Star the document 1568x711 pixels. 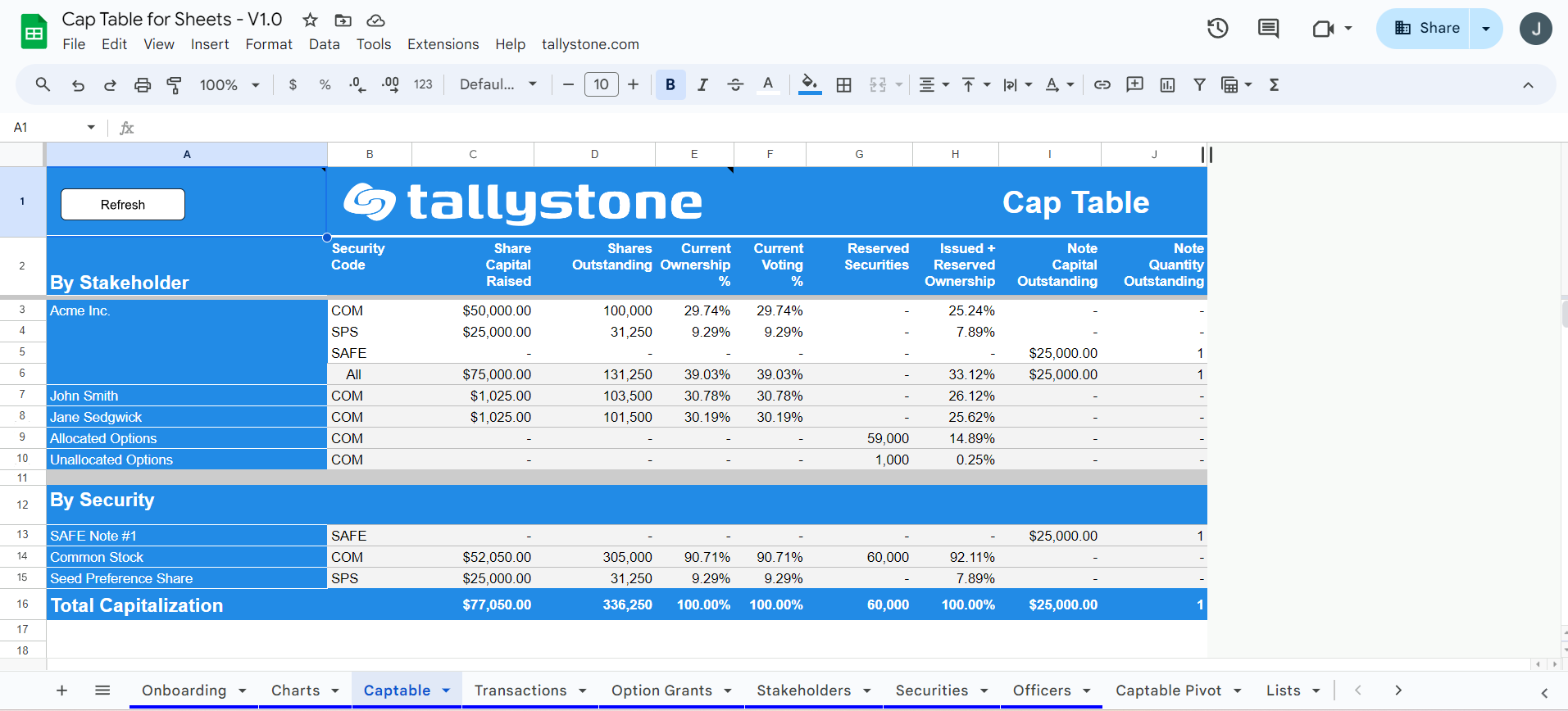click(x=310, y=20)
